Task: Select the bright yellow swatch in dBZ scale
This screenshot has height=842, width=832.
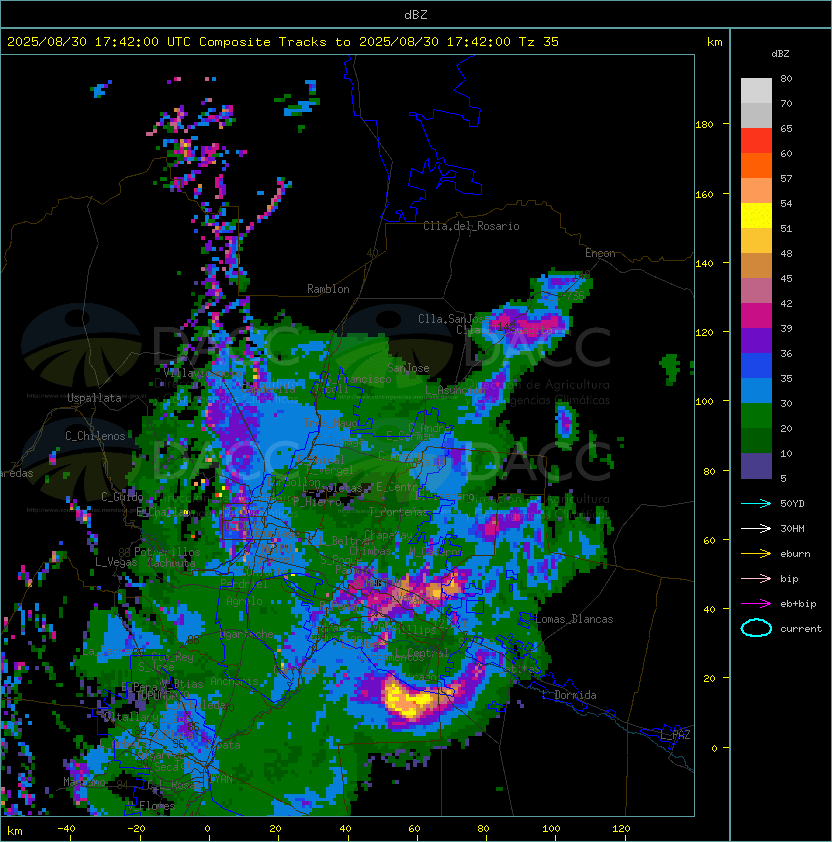Action: [x=756, y=216]
